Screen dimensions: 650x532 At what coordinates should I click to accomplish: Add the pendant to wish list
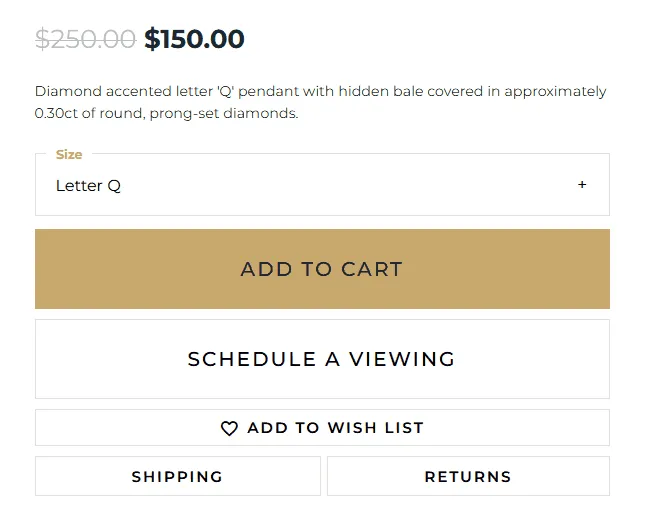click(x=322, y=428)
